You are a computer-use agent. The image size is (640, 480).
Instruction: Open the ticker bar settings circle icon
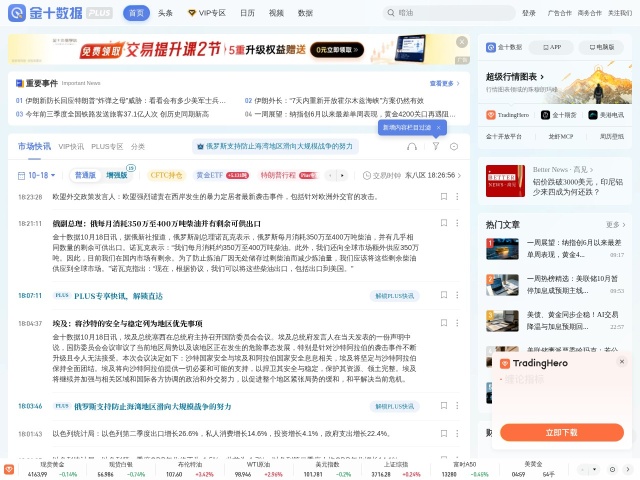(x=612, y=469)
